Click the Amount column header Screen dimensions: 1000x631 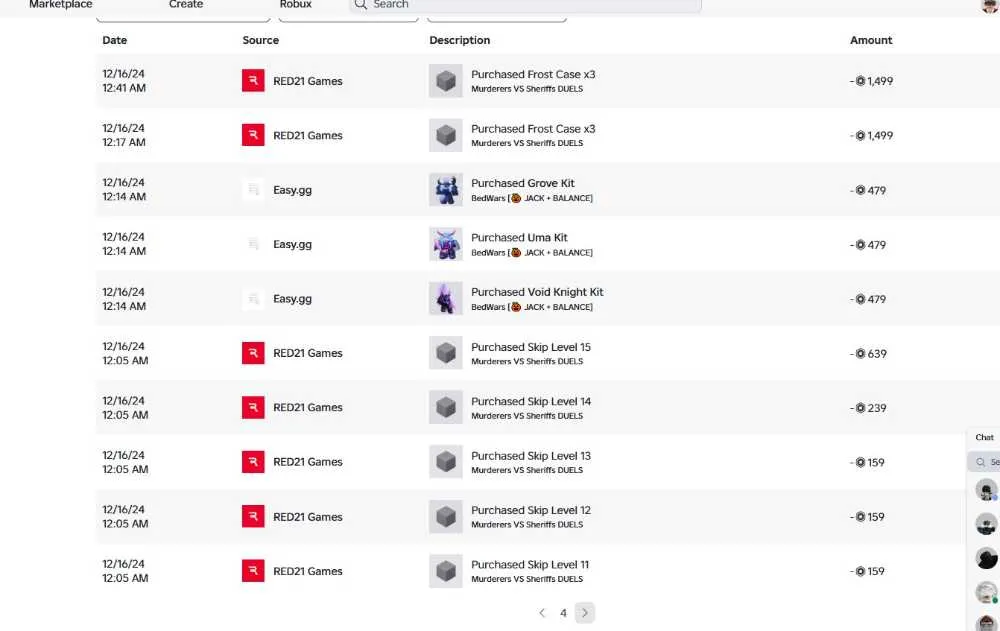871,40
